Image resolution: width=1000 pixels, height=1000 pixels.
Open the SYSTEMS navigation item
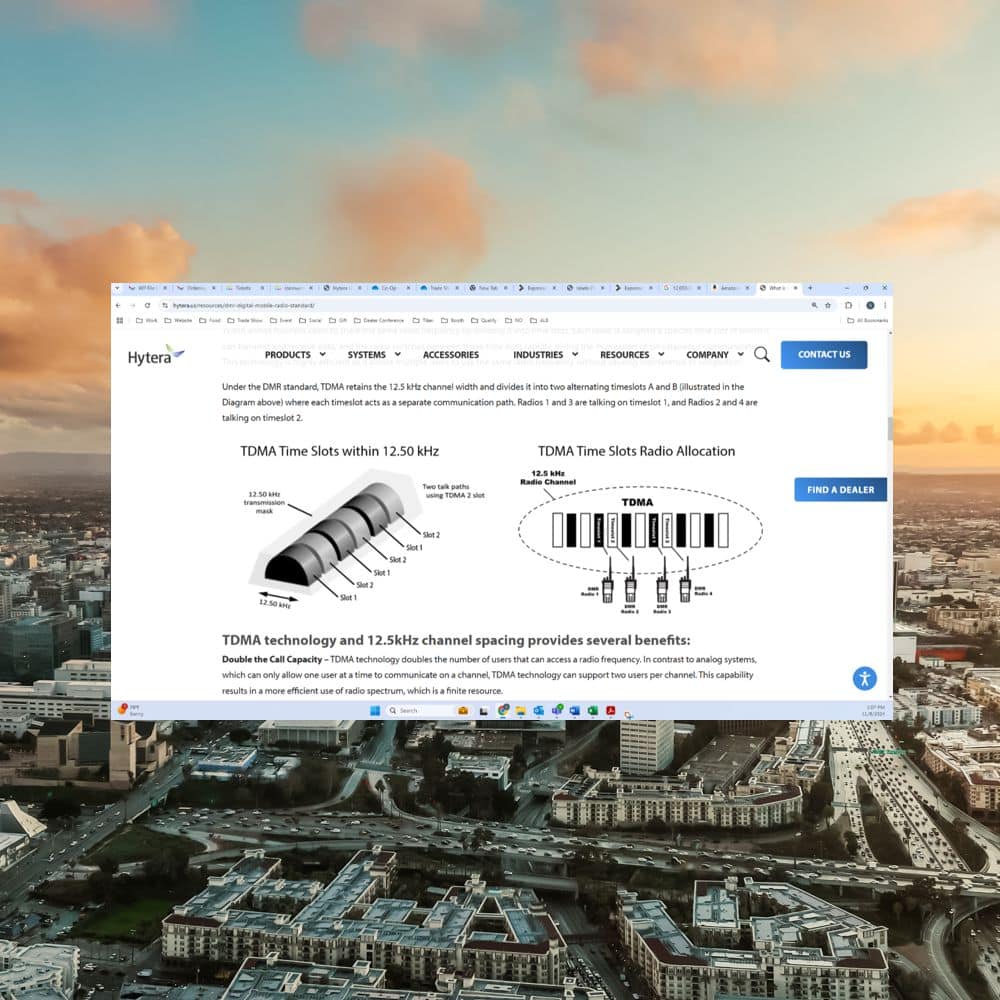pyautogui.click(x=367, y=355)
